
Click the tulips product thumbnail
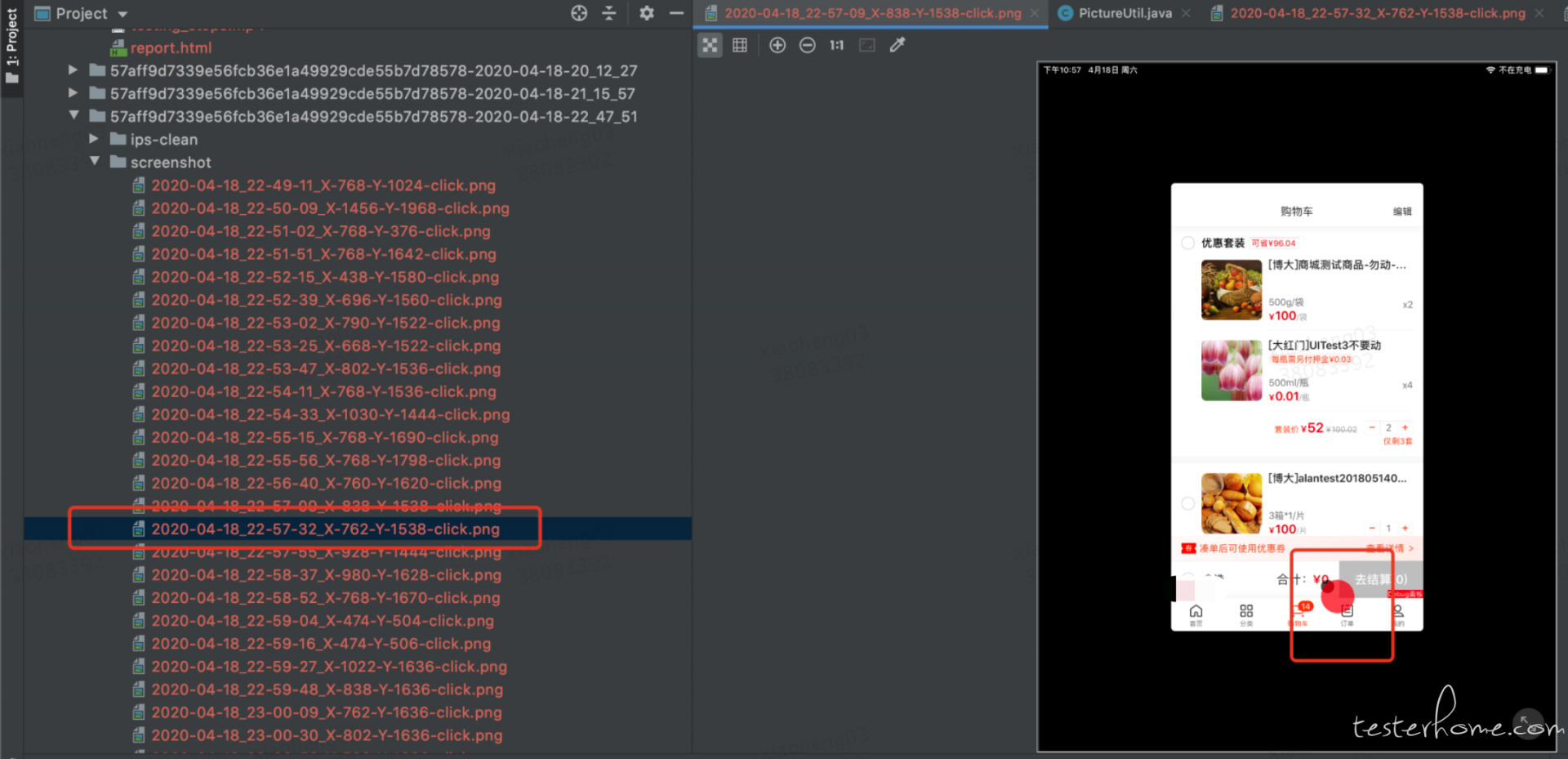pyautogui.click(x=1232, y=371)
